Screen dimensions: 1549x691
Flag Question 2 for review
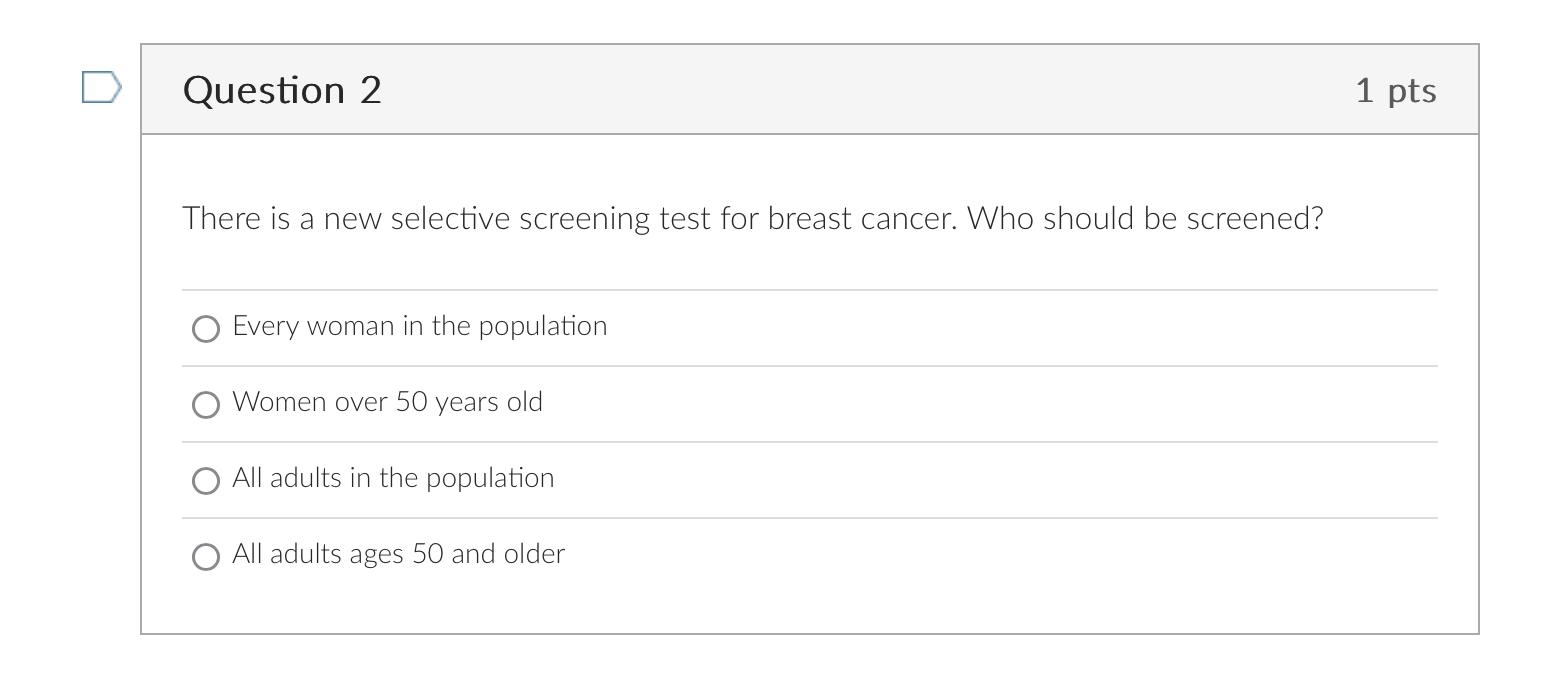coord(101,88)
